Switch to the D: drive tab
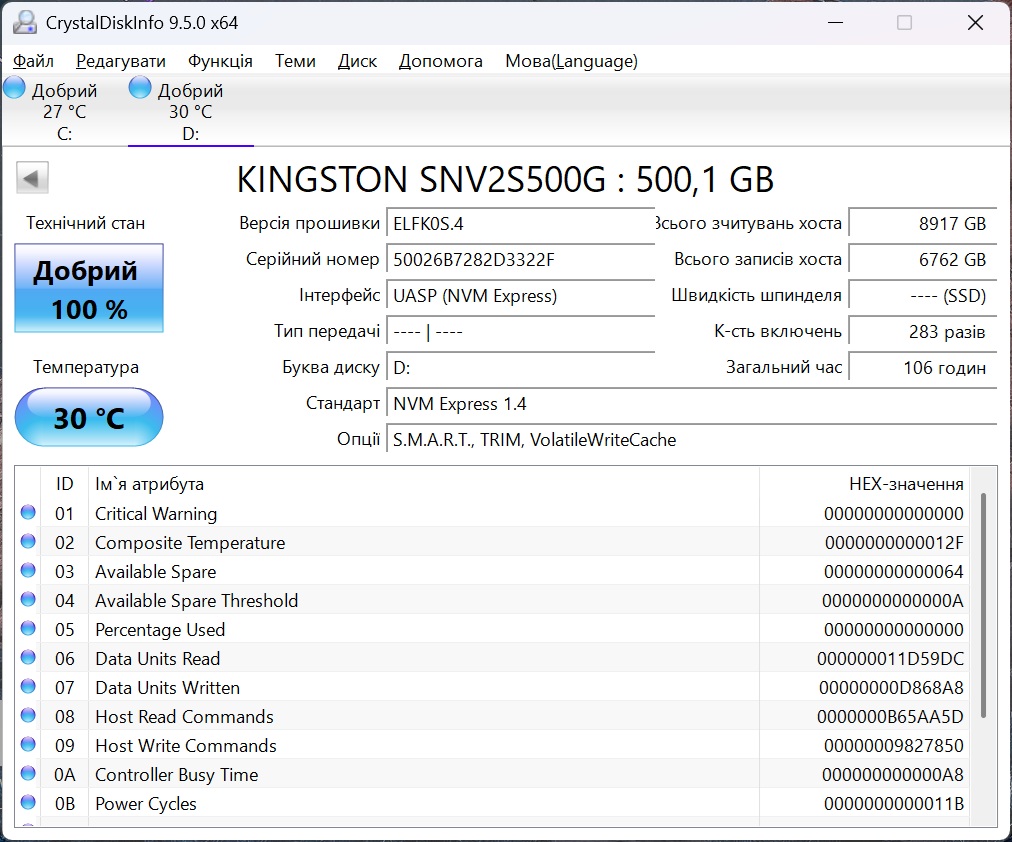1012x842 pixels. pyautogui.click(x=190, y=111)
